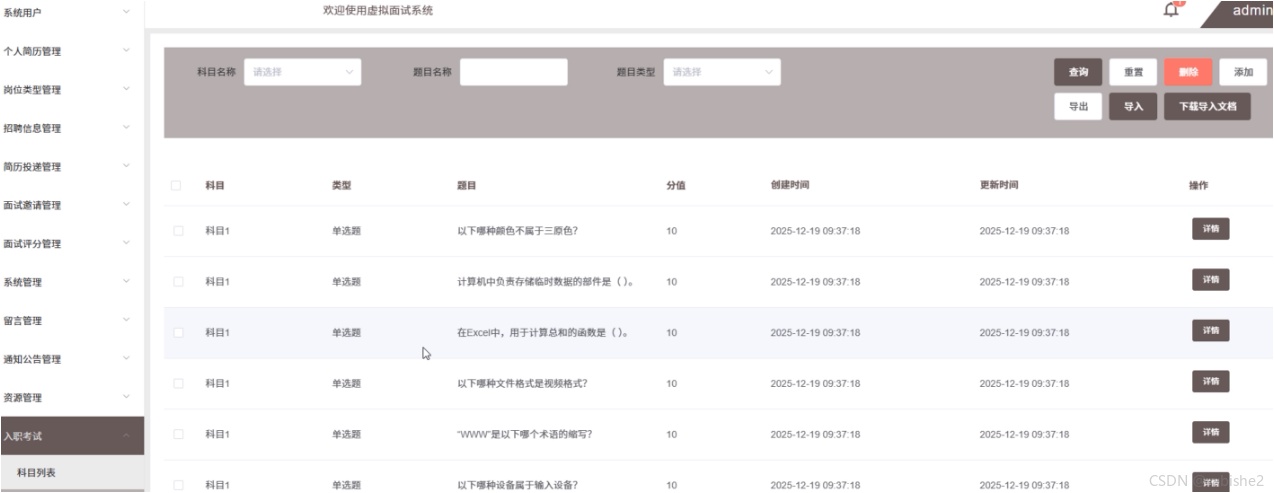Expand the 面试评分管理 sidebar menu
This screenshot has width=1274, height=493.
coord(72,244)
